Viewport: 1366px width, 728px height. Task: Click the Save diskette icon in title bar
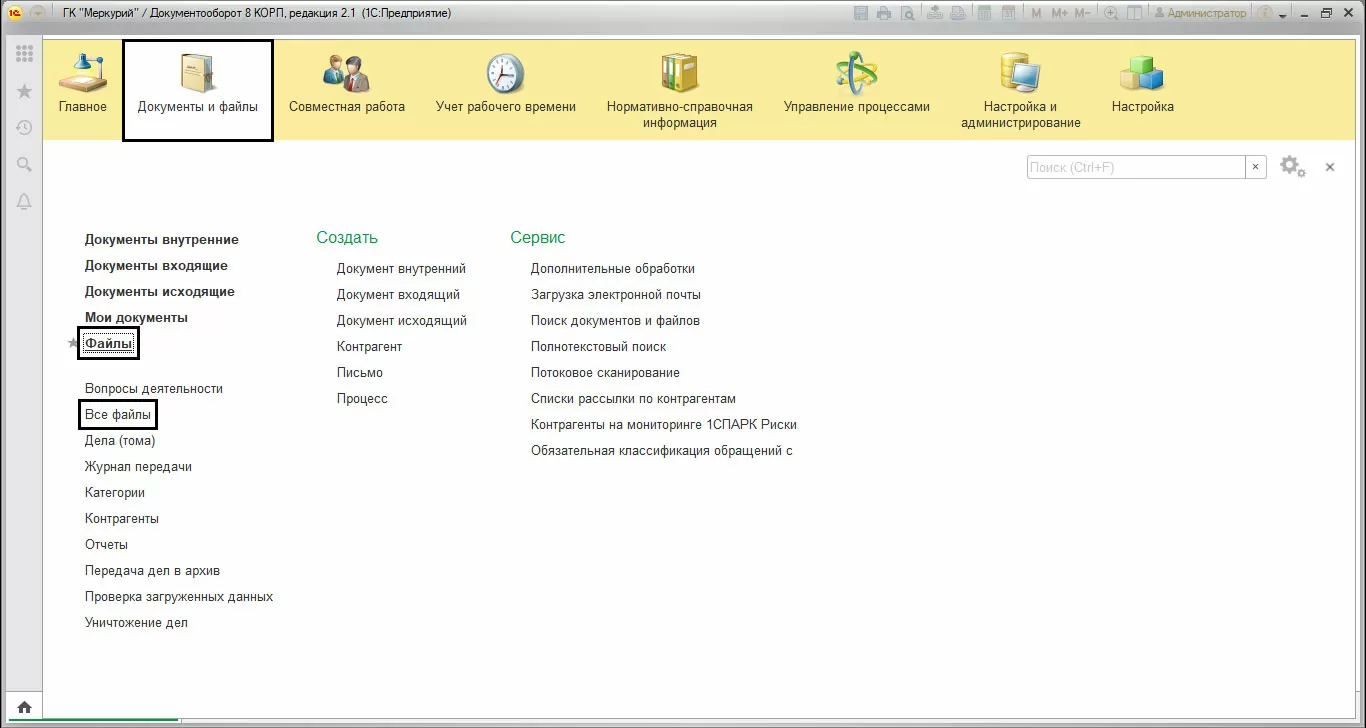862,14
